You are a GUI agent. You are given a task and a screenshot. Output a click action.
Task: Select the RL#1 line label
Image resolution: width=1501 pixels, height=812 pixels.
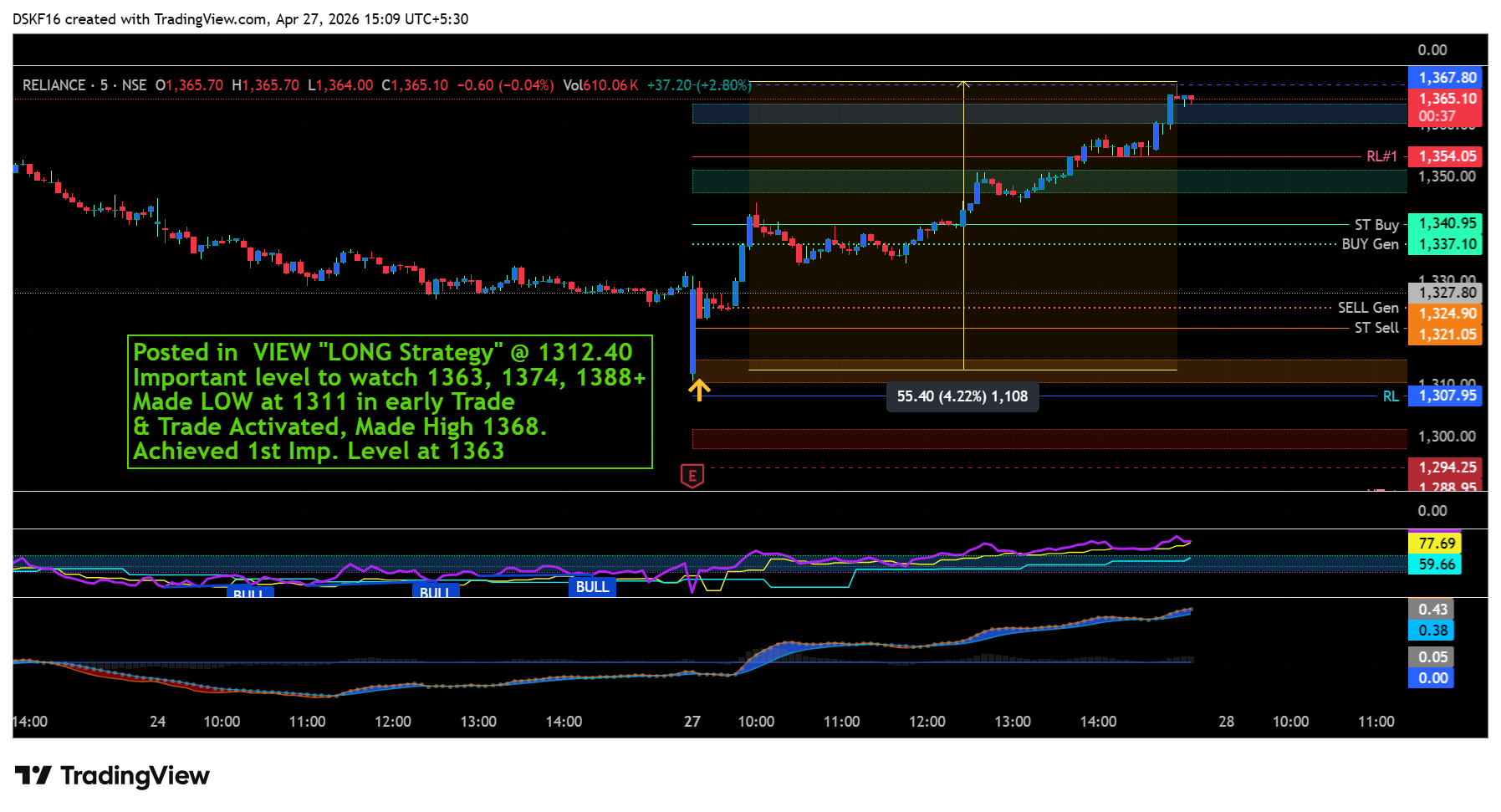coord(1381,156)
